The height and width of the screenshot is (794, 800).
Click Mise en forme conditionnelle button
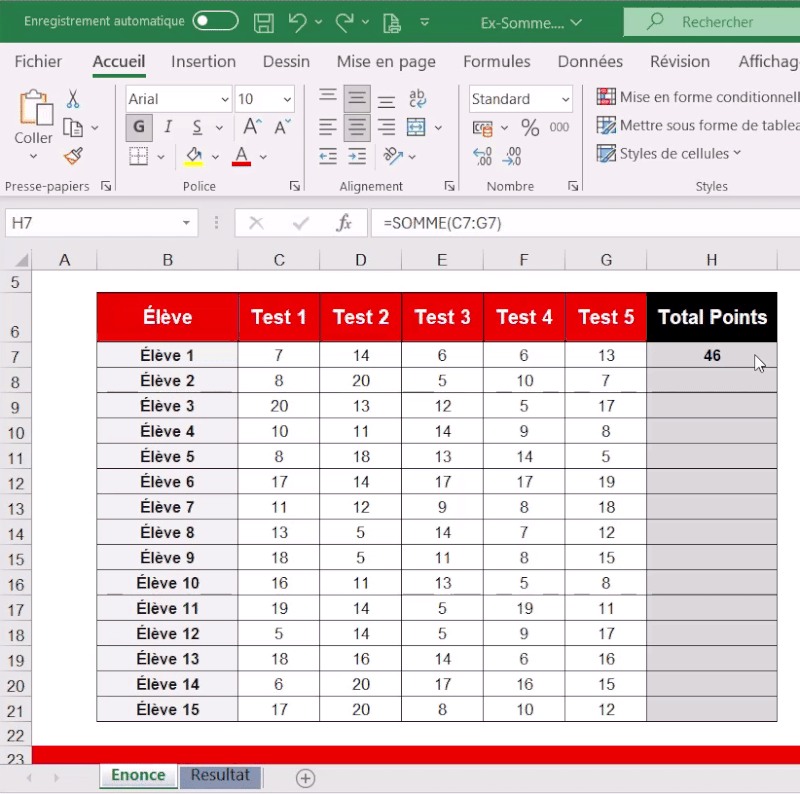click(699, 97)
